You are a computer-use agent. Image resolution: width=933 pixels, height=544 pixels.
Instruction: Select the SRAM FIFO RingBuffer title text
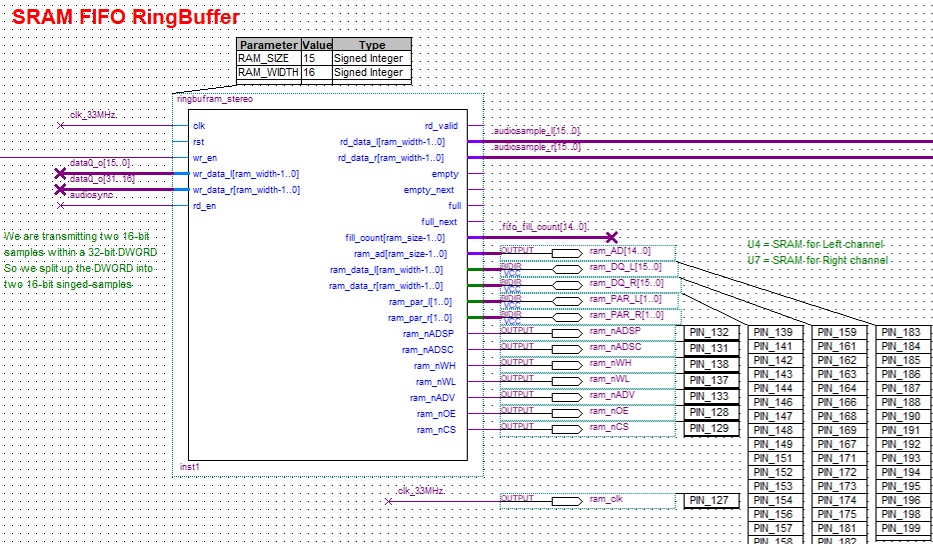click(125, 18)
